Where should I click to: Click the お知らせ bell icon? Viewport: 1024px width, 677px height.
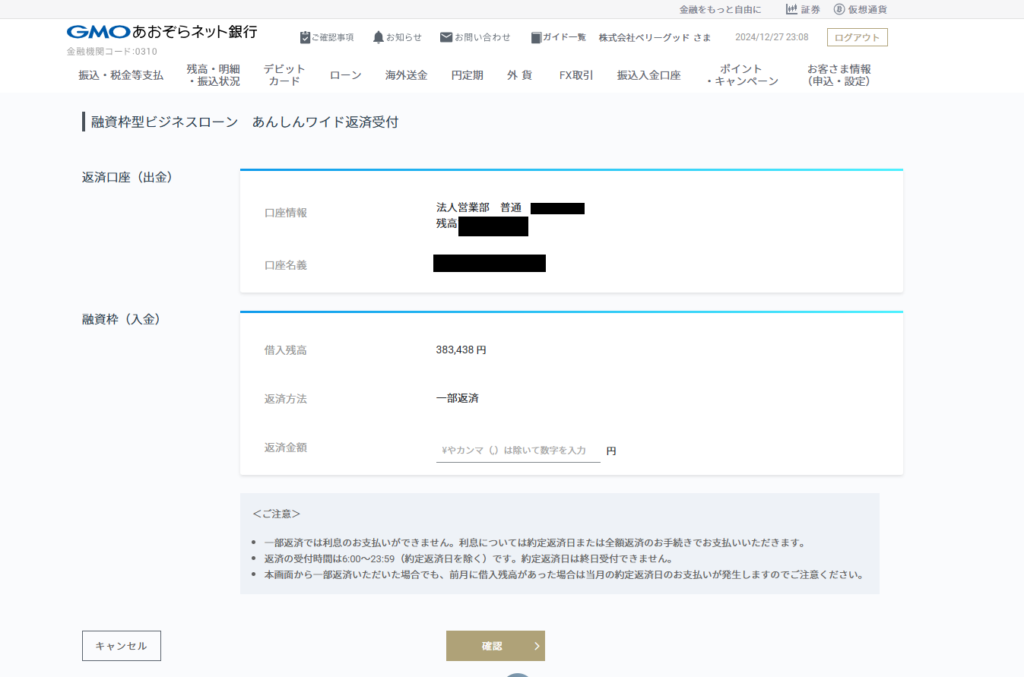378,37
